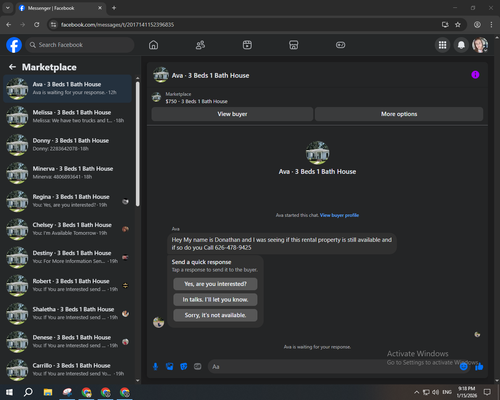This screenshot has width=500, height=400.
Task: Open the Facebook logo home link
Action: click(14, 45)
